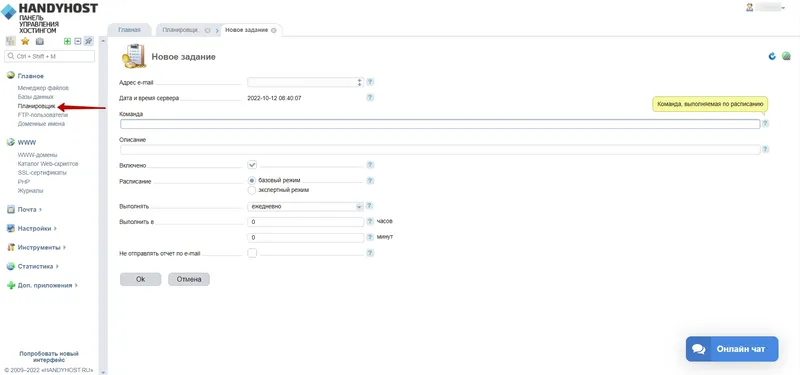The height and width of the screenshot is (375, 800).
Task: Open the menu tree view icon
Action: pyautogui.click(x=10, y=41)
